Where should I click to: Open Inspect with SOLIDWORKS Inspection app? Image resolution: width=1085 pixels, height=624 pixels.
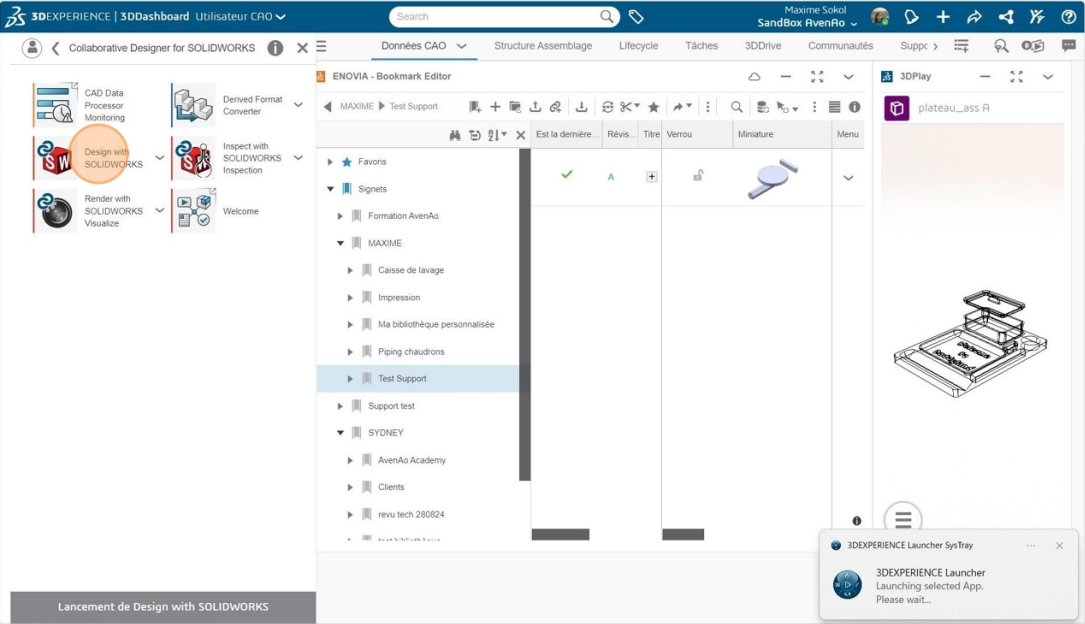[228, 158]
